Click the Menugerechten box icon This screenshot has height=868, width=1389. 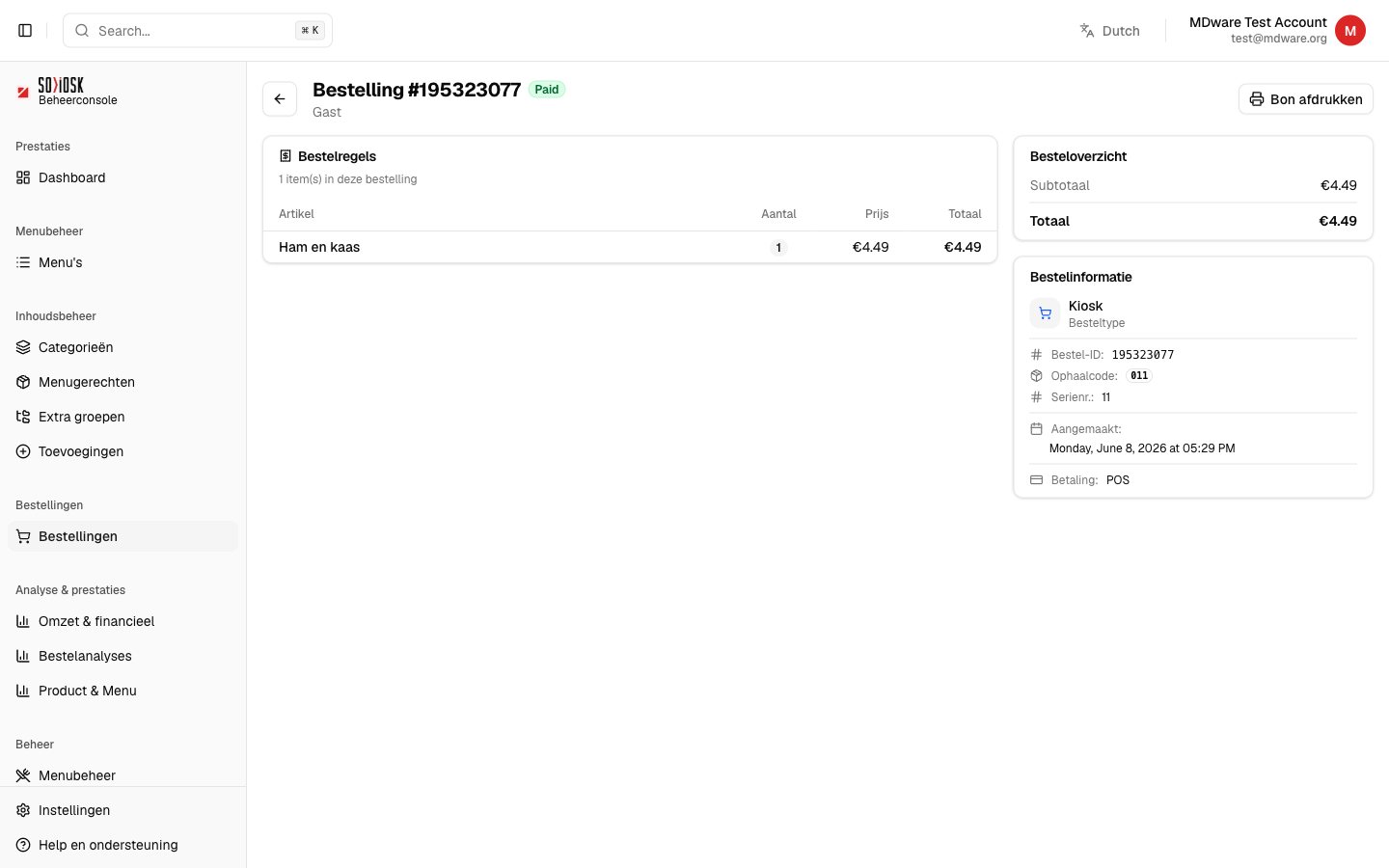tap(23, 382)
